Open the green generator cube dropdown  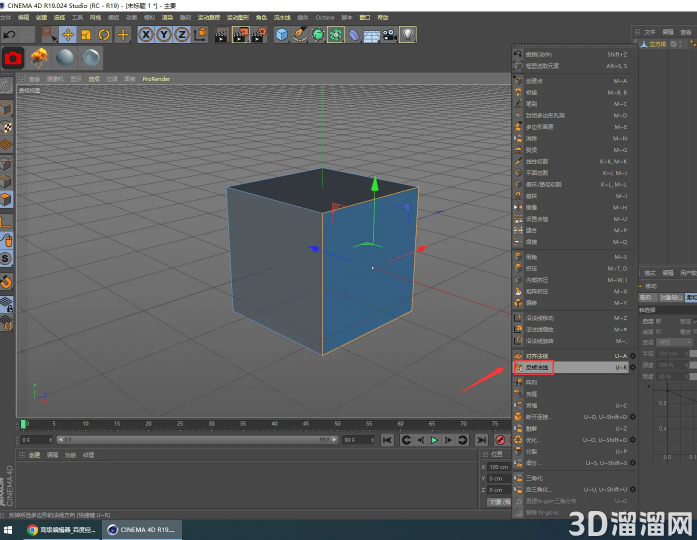point(318,35)
